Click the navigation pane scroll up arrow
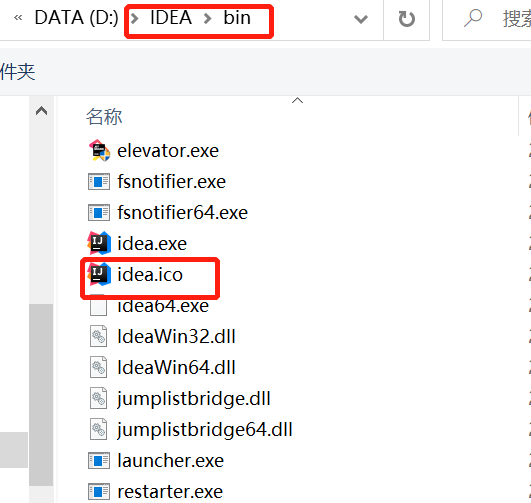The height and width of the screenshot is (503, 531). coord(41,111)
